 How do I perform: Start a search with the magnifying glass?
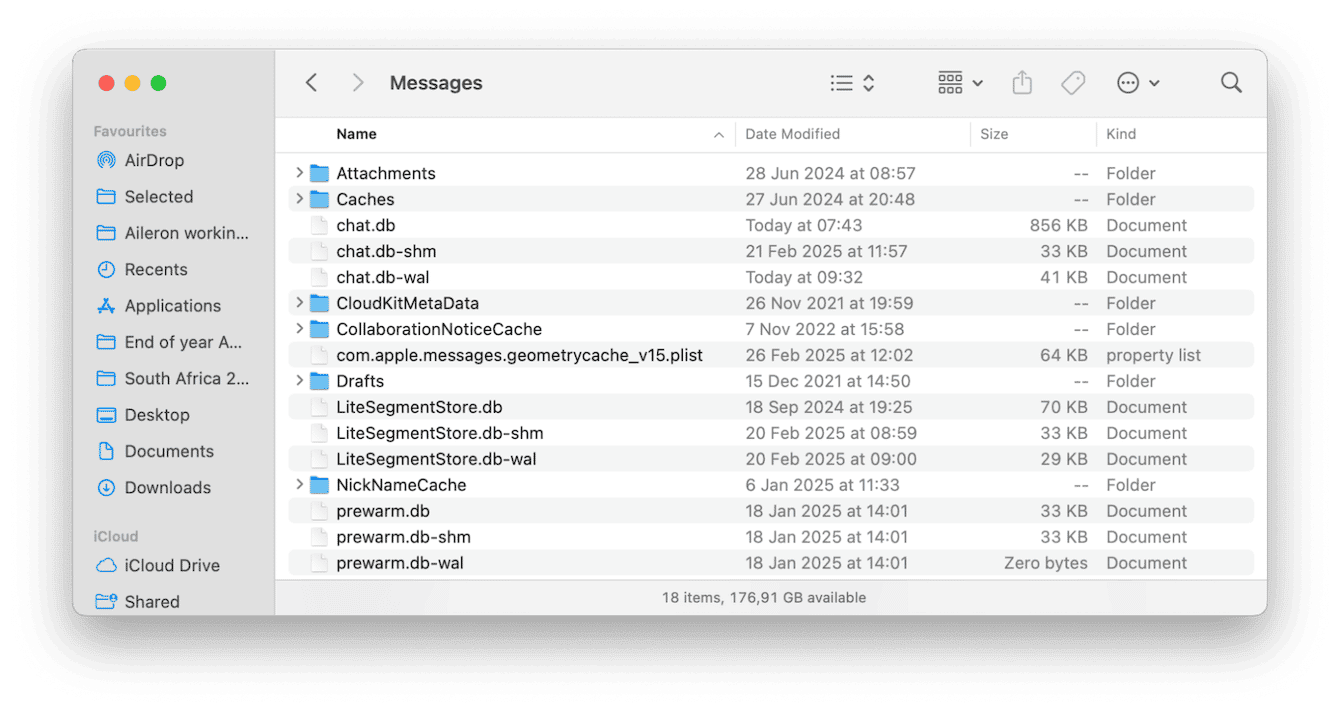point(1230,82)
